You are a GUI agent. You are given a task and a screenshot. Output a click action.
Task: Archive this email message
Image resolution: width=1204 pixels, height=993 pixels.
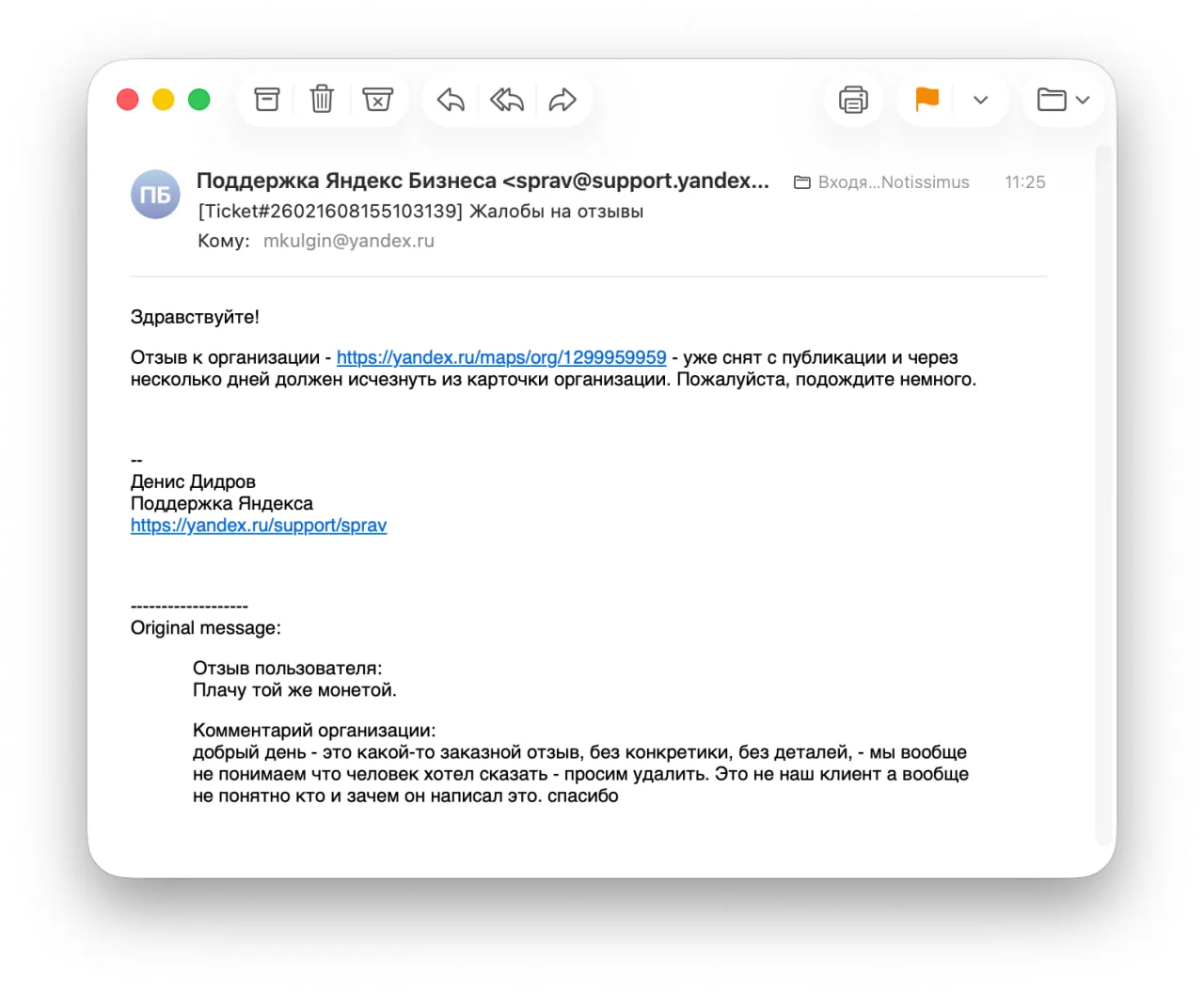point(267,100)
